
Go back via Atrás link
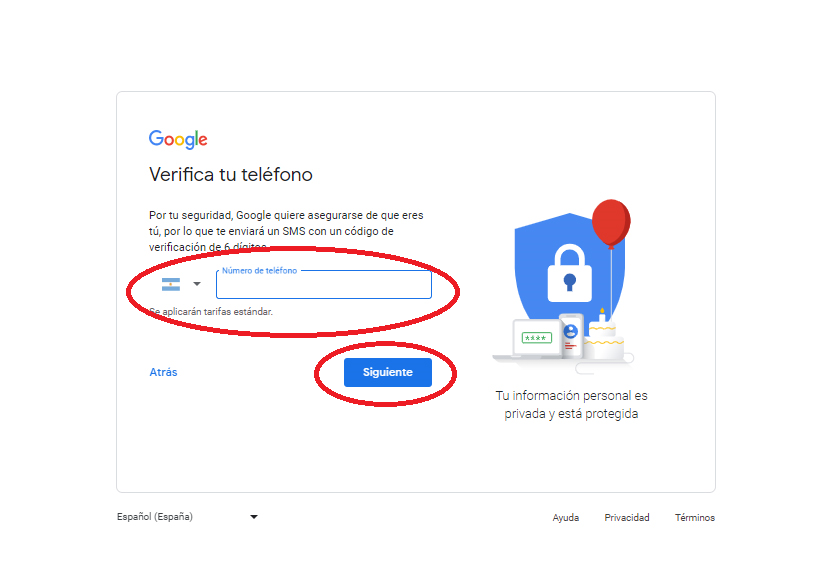tap(164, 372)
